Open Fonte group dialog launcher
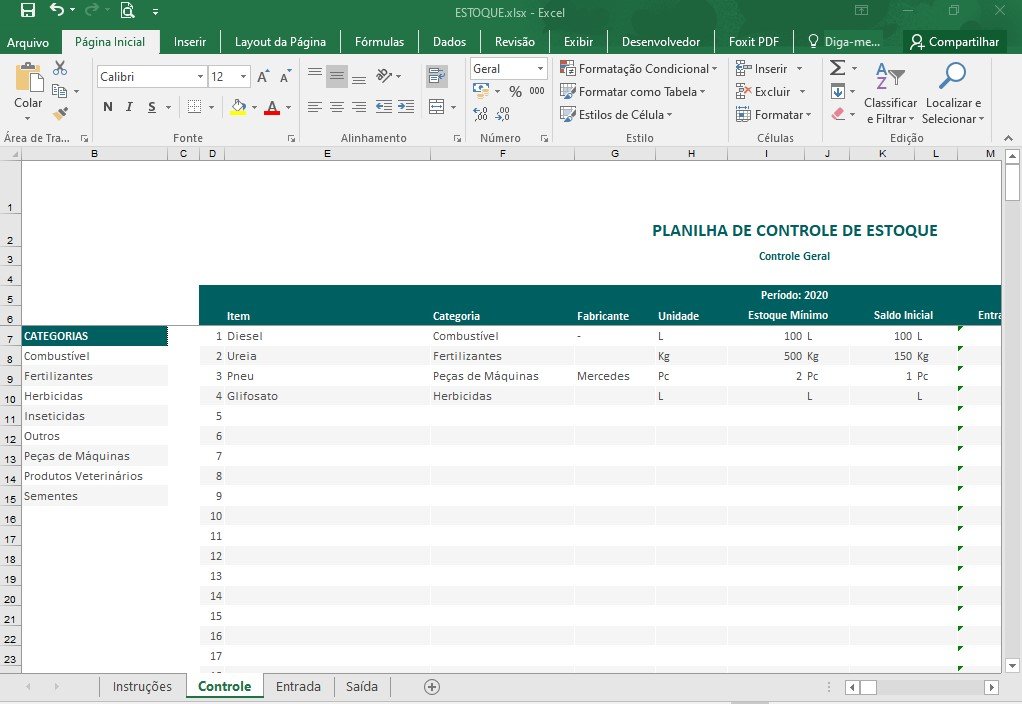 (291, 138)
